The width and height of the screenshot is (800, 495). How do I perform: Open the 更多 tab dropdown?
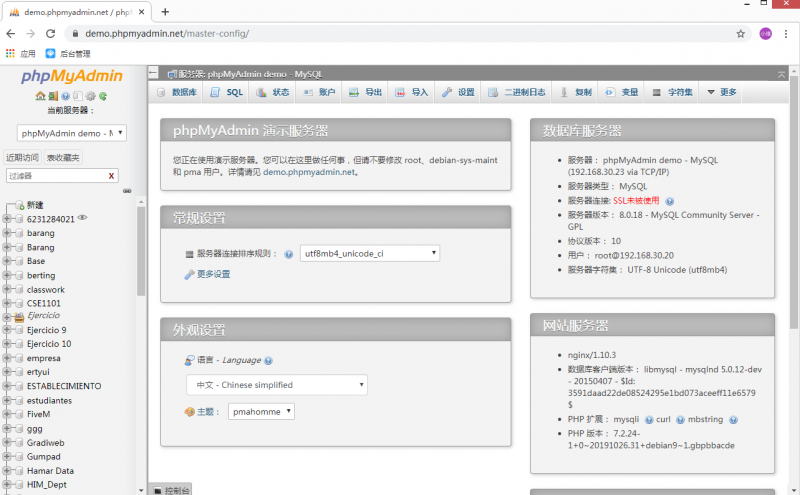coord(721,92)
